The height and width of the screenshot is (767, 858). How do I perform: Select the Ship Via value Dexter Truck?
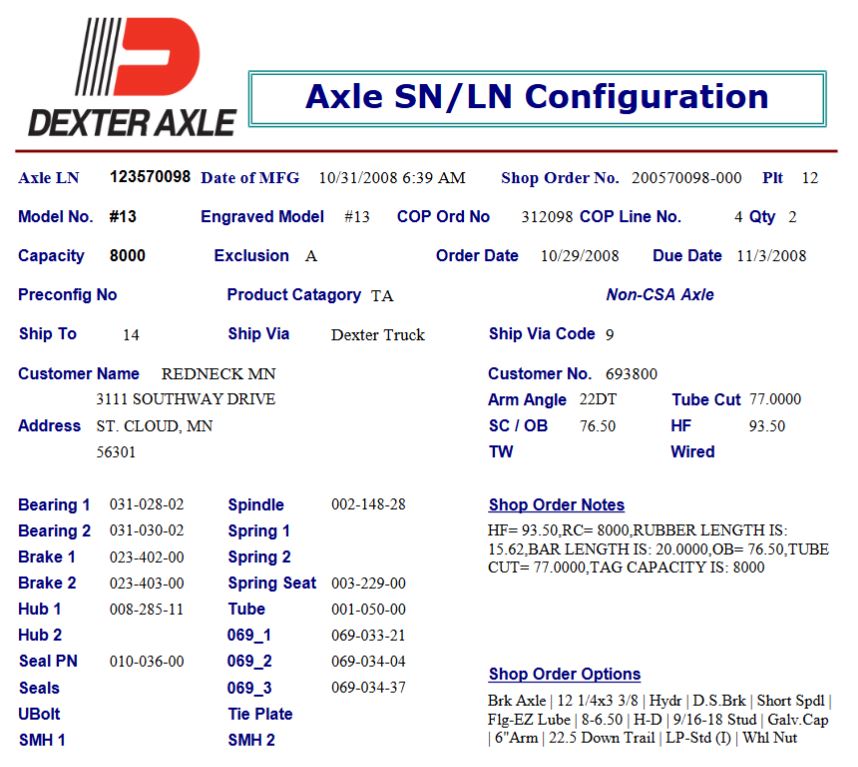377,335
